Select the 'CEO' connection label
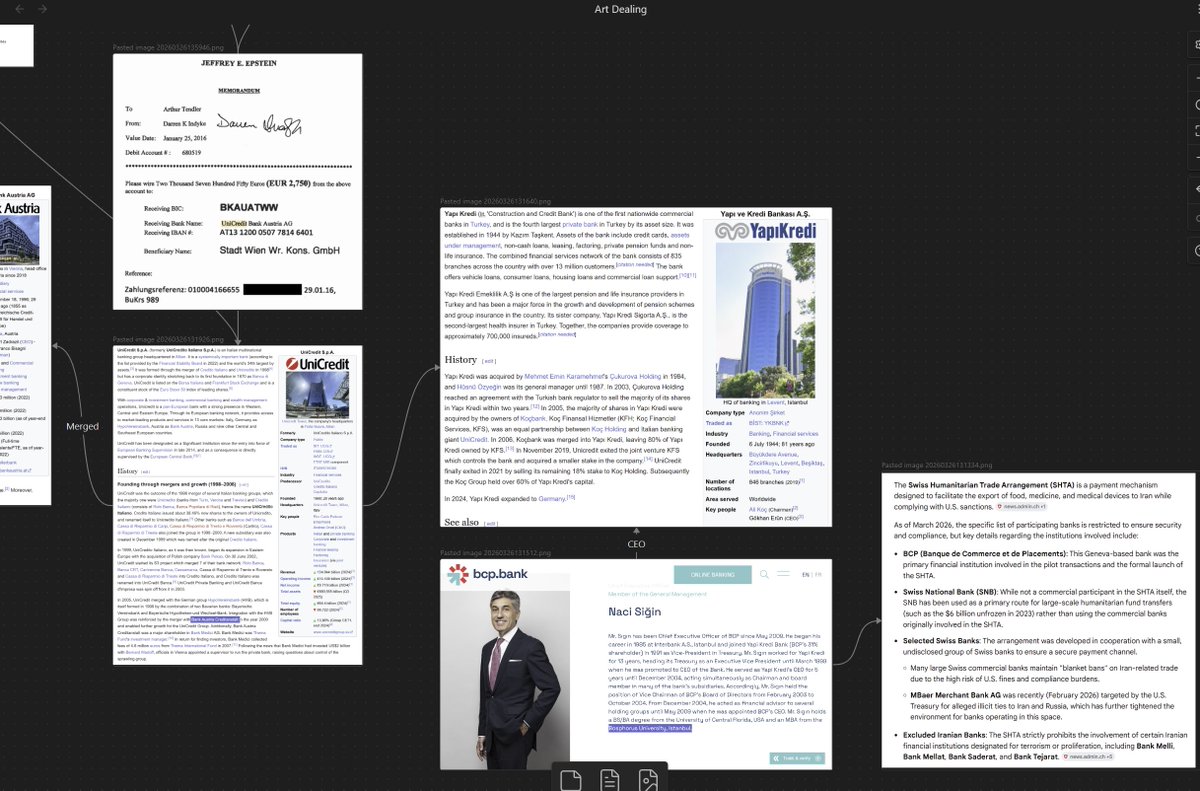Screen dimensions: 1200x791 (x=636, y=544)
